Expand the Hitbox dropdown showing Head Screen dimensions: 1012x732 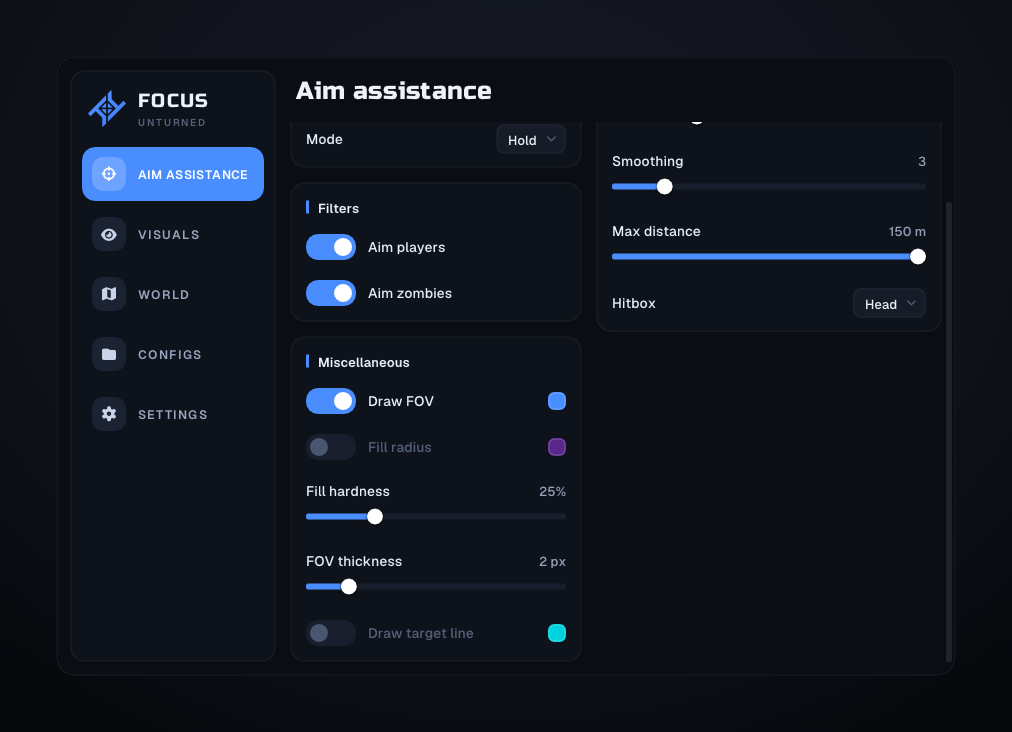pyautogui.click(x=889, y=303)
